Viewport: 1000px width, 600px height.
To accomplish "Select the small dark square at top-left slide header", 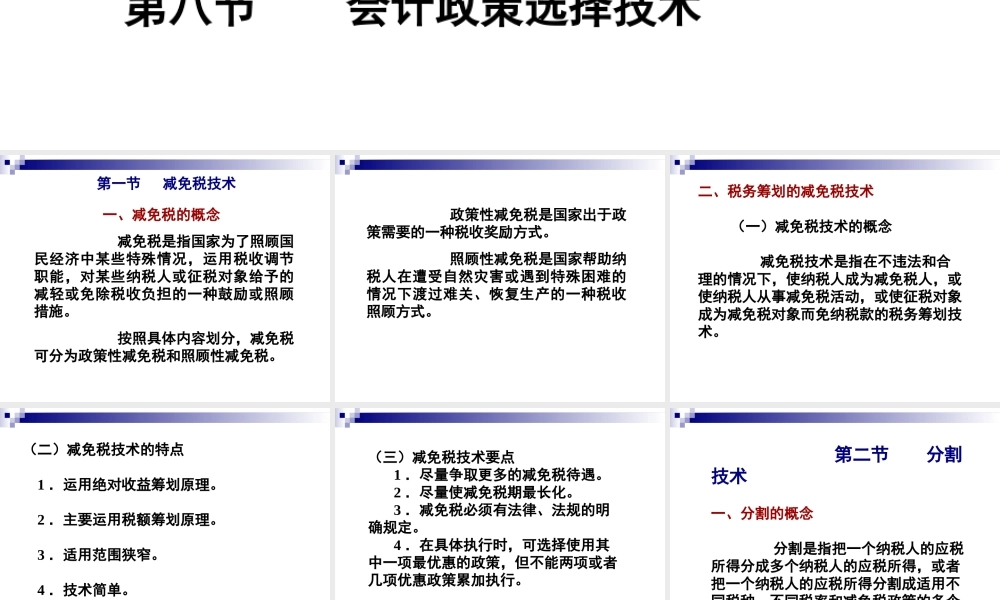I will click(x=8, y=163).
